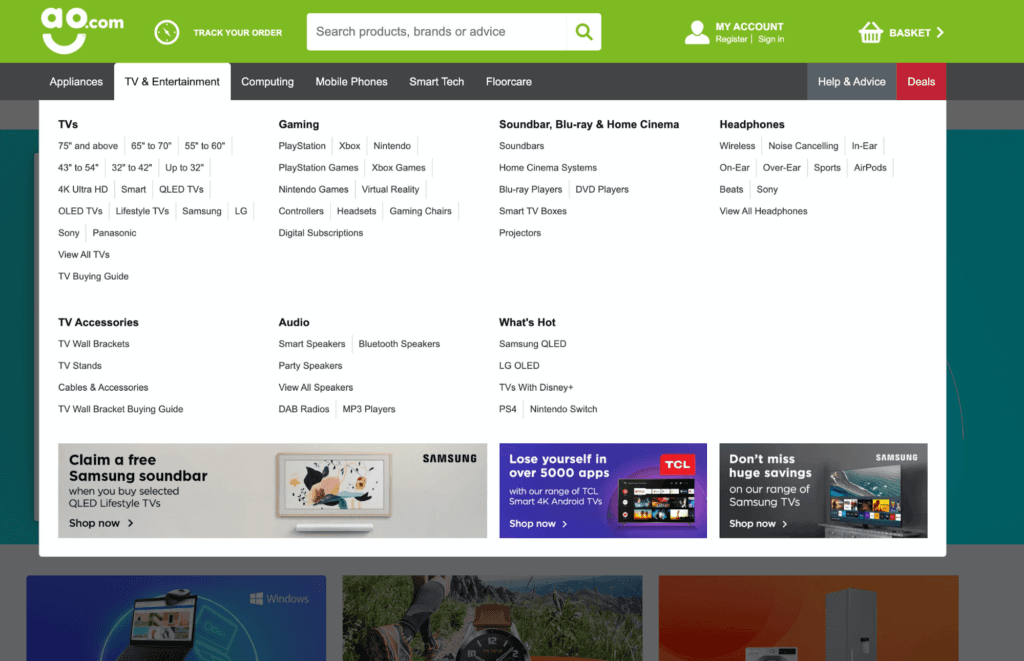Open the Mobile Phones menu

pyautogui.click(x=351, y=82)
